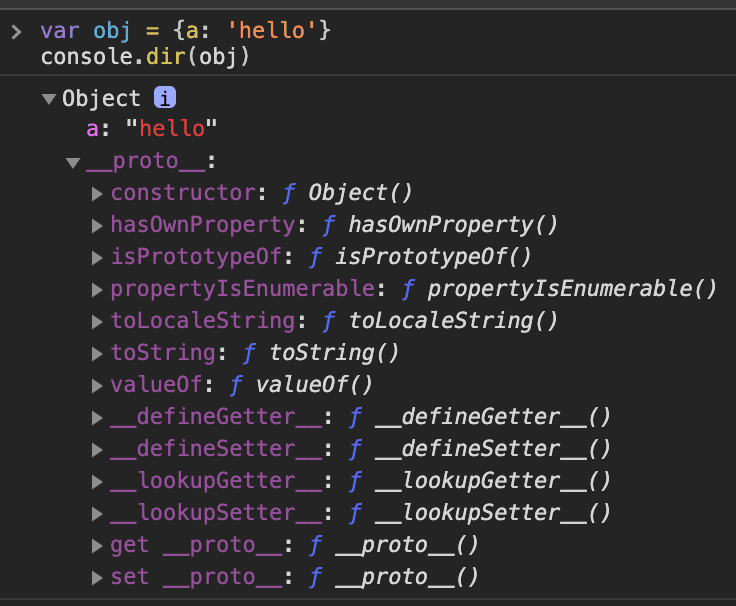
Task: Expand the set __proto__ accessor
Action: pyautogui.click(x=97, y=577)
